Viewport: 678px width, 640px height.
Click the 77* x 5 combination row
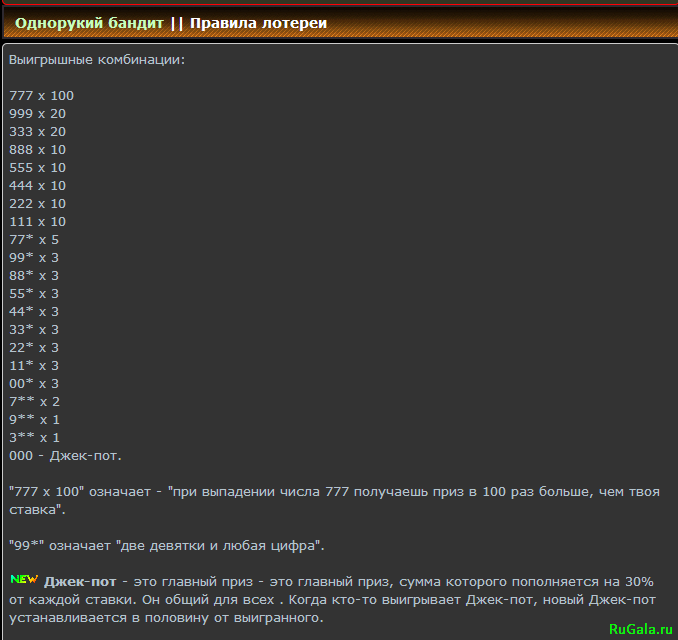point(34,240)
